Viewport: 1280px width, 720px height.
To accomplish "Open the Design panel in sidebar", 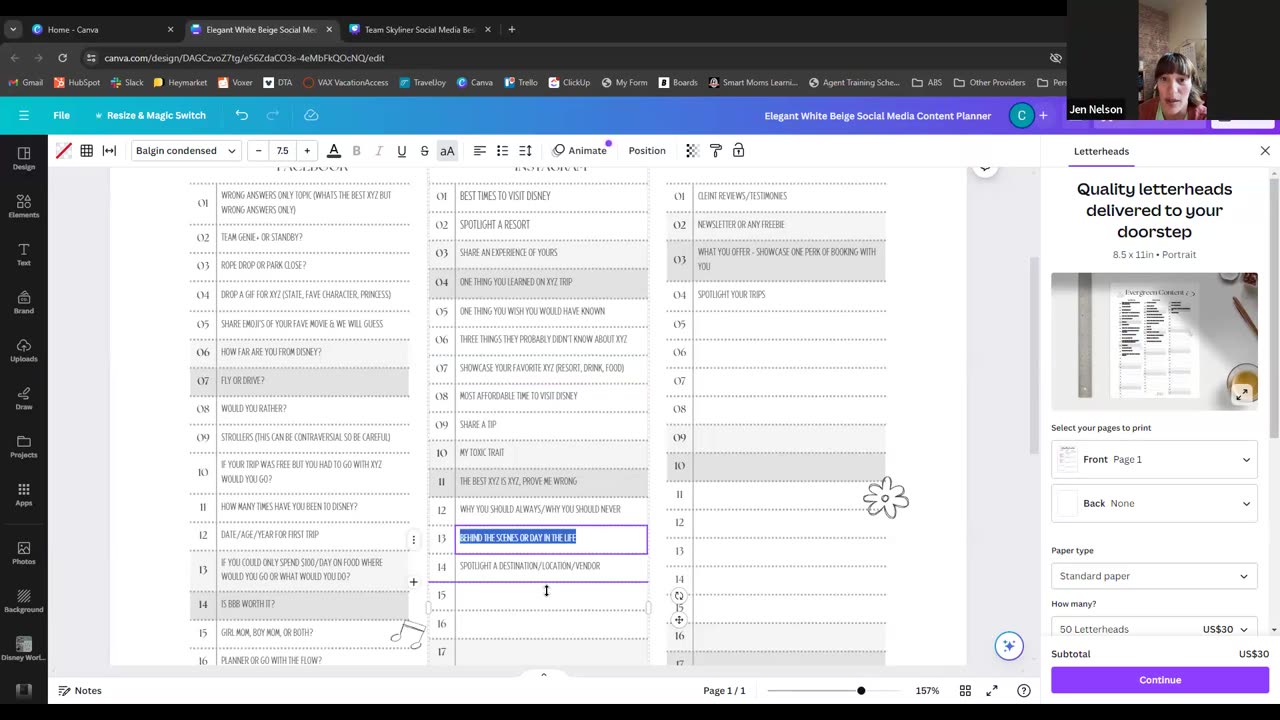I will click(x=24, y=157).
